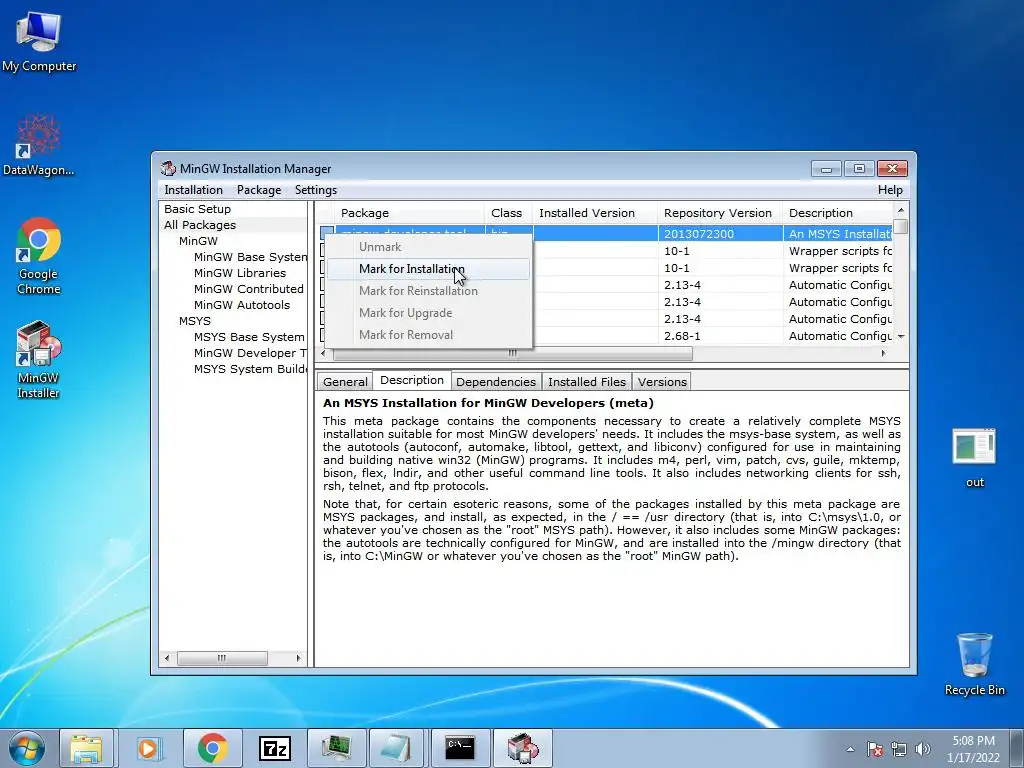Image resolution: width=1024 pixels, height=768 pixels.
Task: Open the Help menu
Action: coord(890,190)
